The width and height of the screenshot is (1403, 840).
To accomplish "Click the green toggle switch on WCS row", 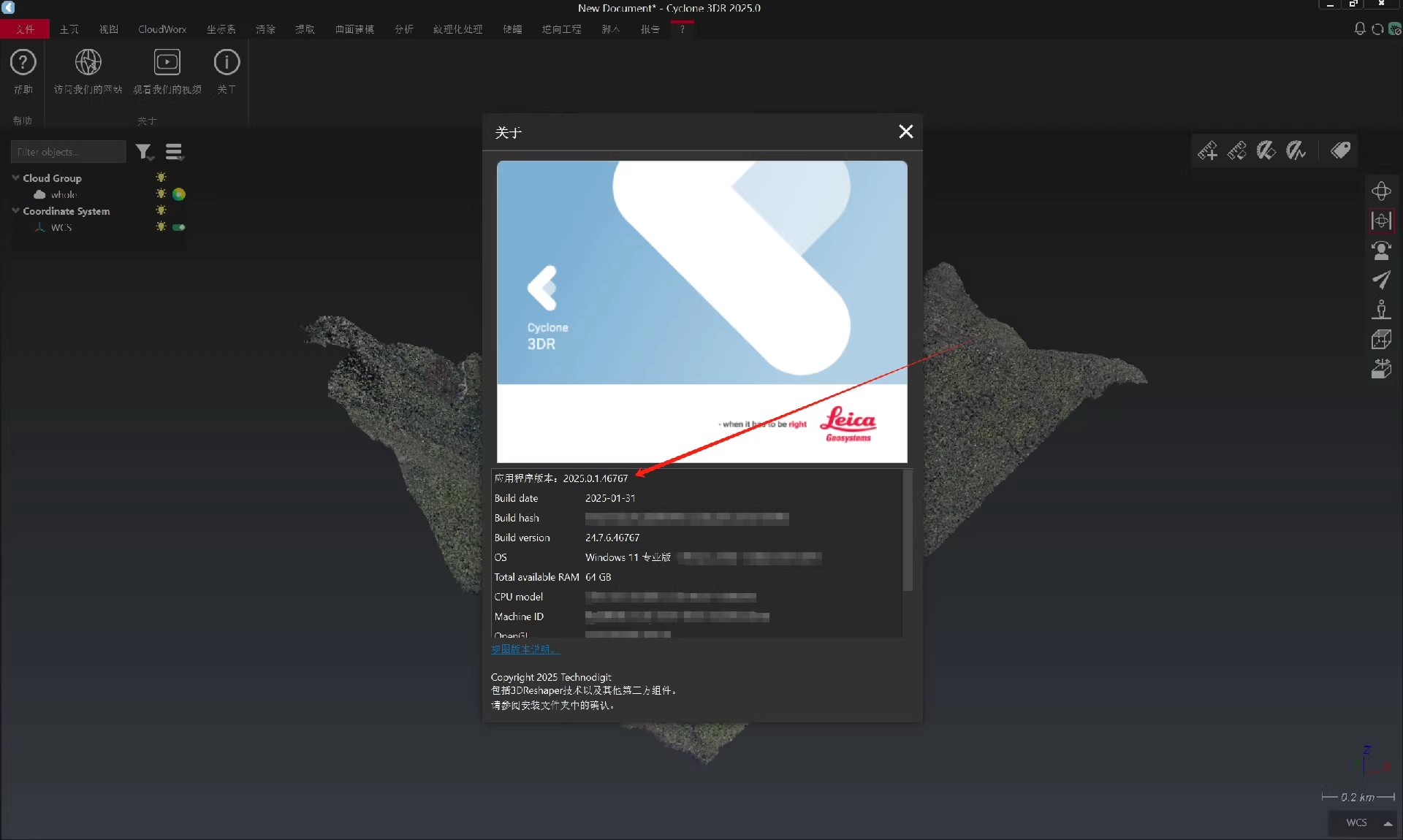I will [x=178, y=227].
